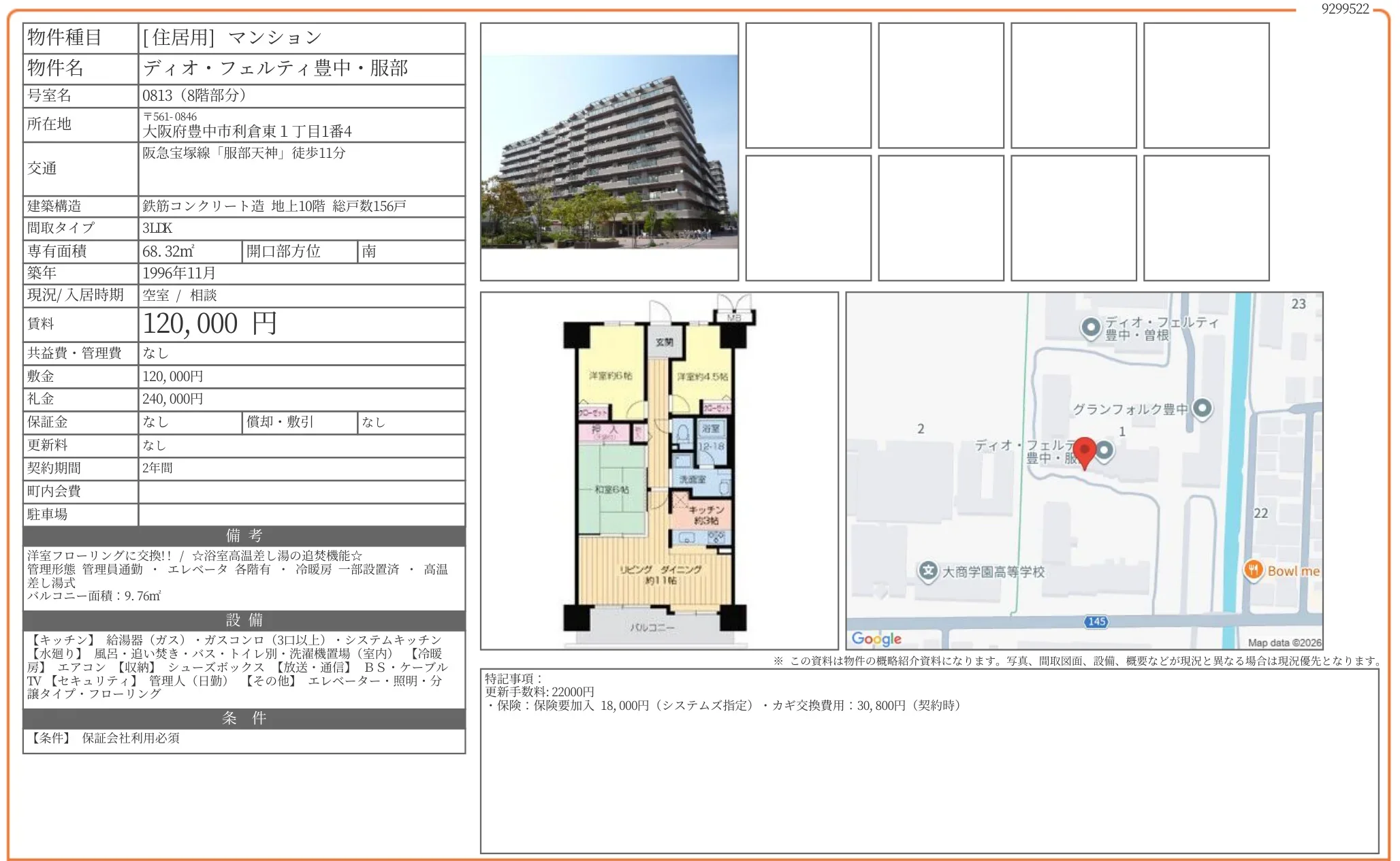The height and width of the screenshot is (861, 1400).
Task: Select last empty photo slot in bottom row
Action: 1206,218
